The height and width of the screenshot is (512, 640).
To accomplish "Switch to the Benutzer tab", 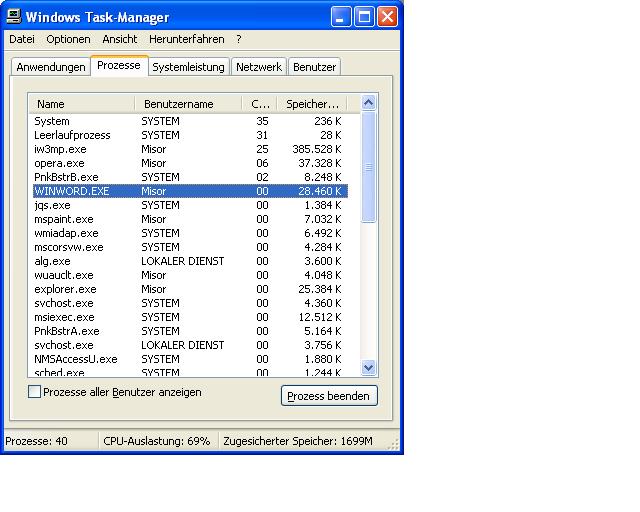I will [314, 67].
